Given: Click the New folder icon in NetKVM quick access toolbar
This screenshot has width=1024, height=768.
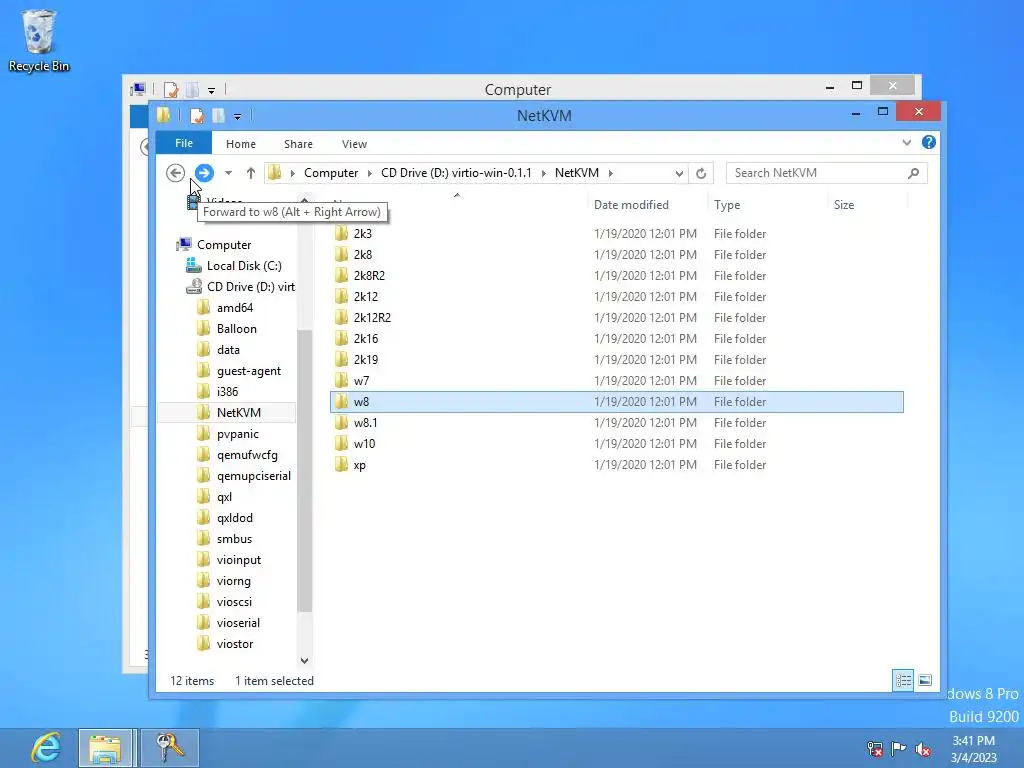Looking at the screenshot, I should click(218, 116).
